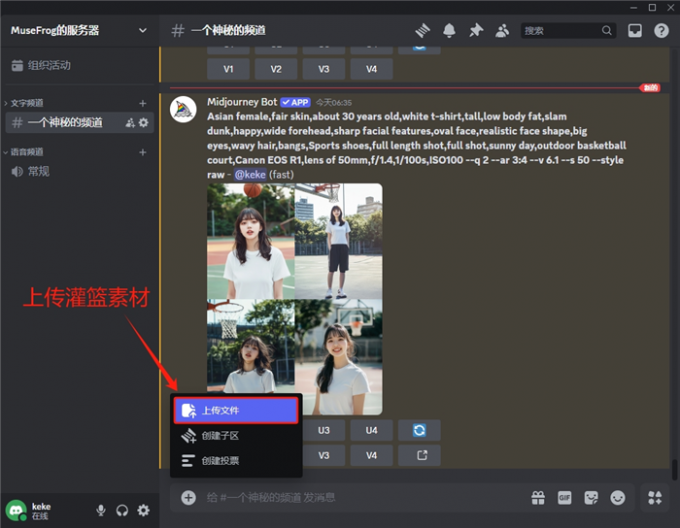Open notification settings bell icon
Screen dimensions: 680x528
pos(449,30)
